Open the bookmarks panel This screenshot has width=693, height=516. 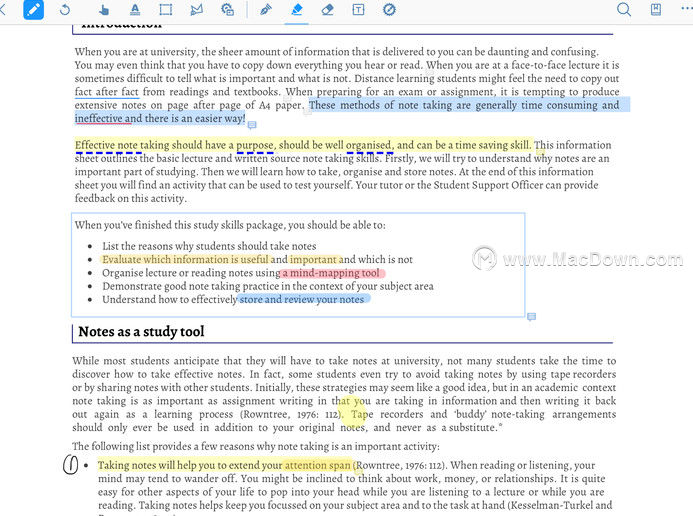click(656, 9)
